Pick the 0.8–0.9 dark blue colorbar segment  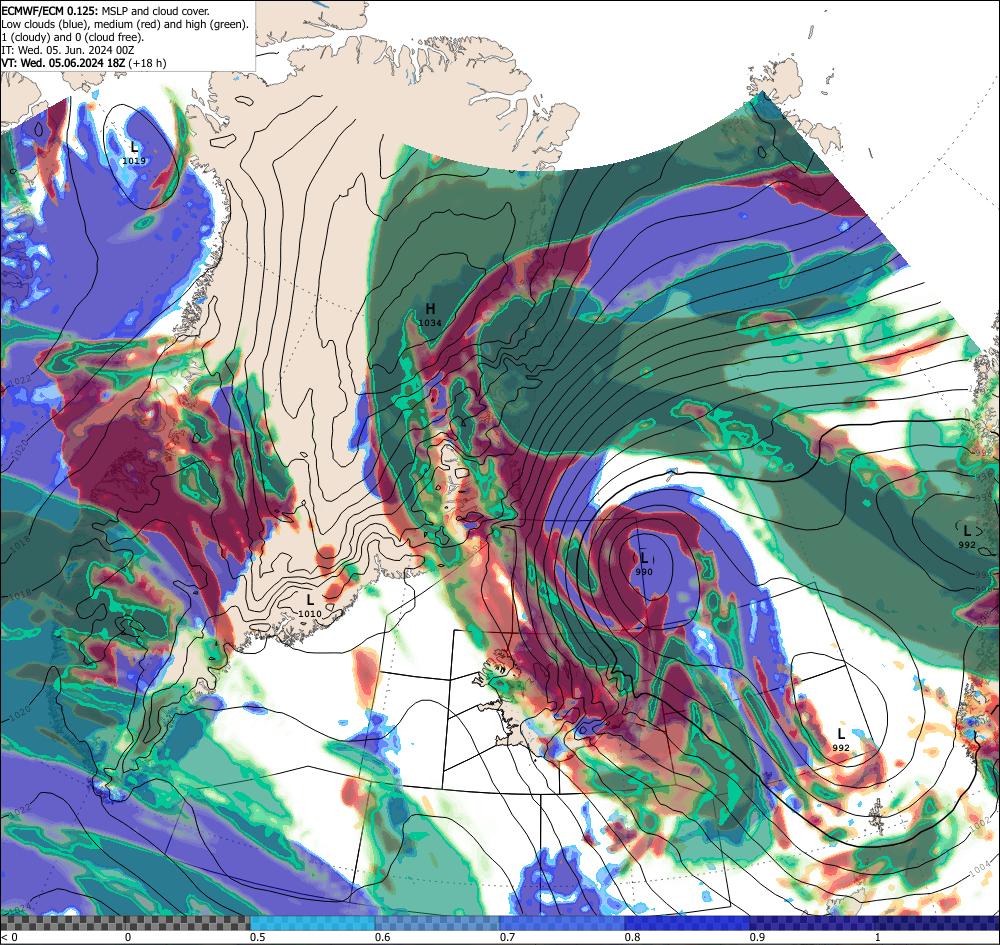(x=686, y=922)
